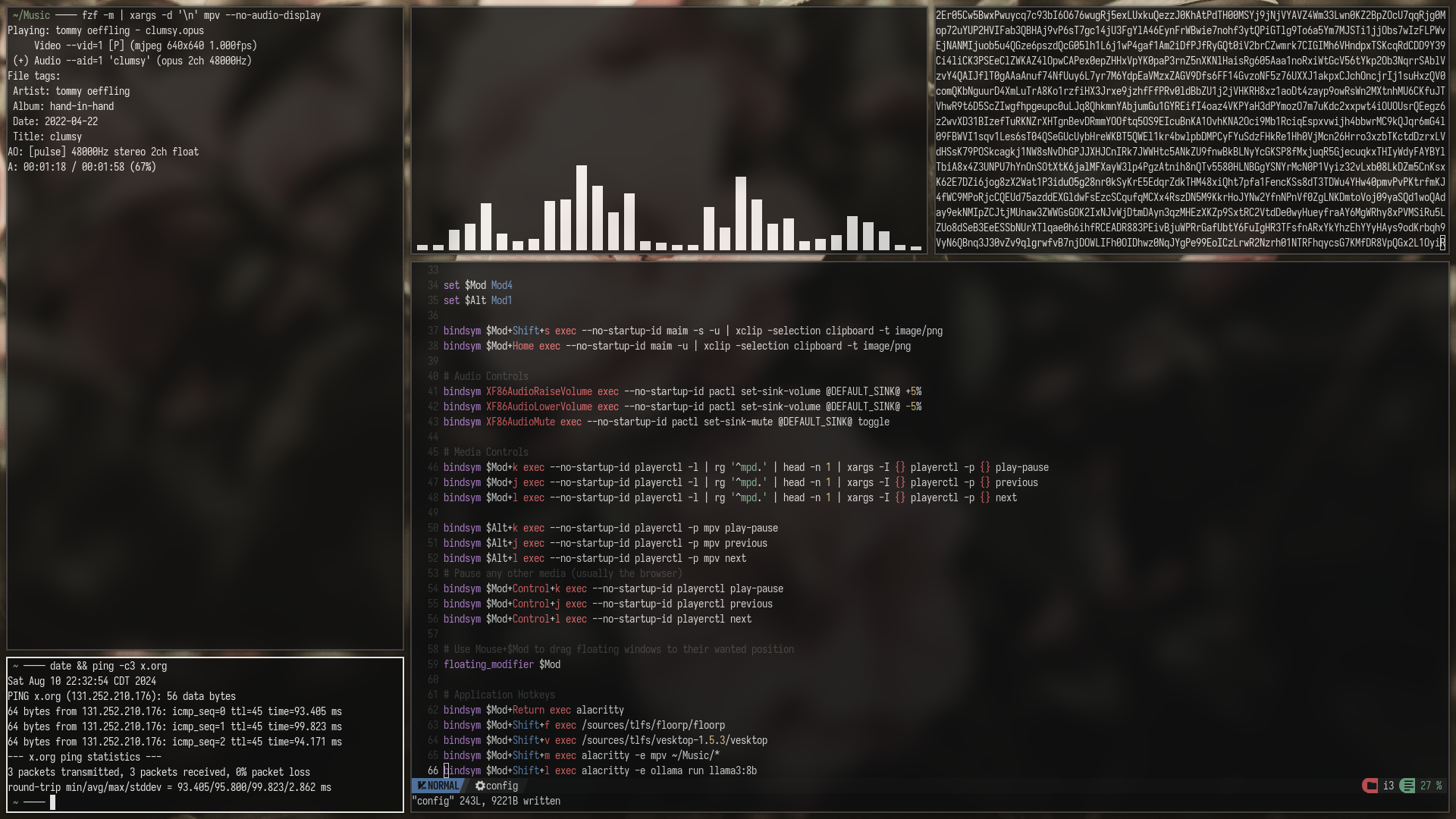The height and width of the screenshot is (819, 1456).
Task: Click the 'set $Mod Mod4' line
Action: (x=478, y=285)
